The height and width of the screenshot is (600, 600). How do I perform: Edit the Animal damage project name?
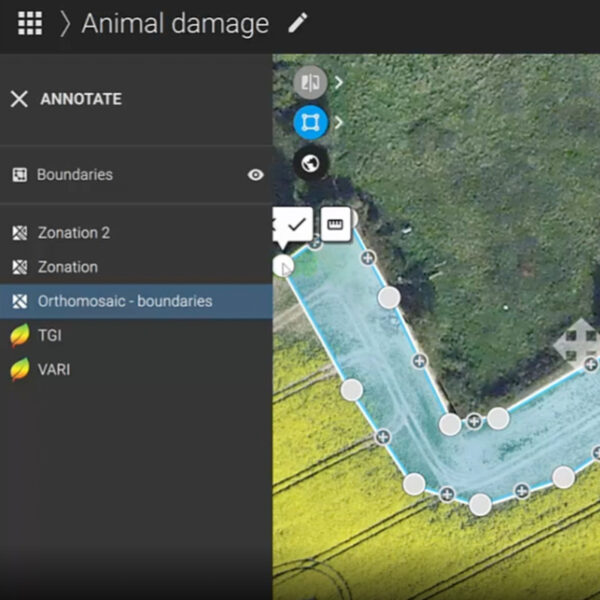[298, 23]
